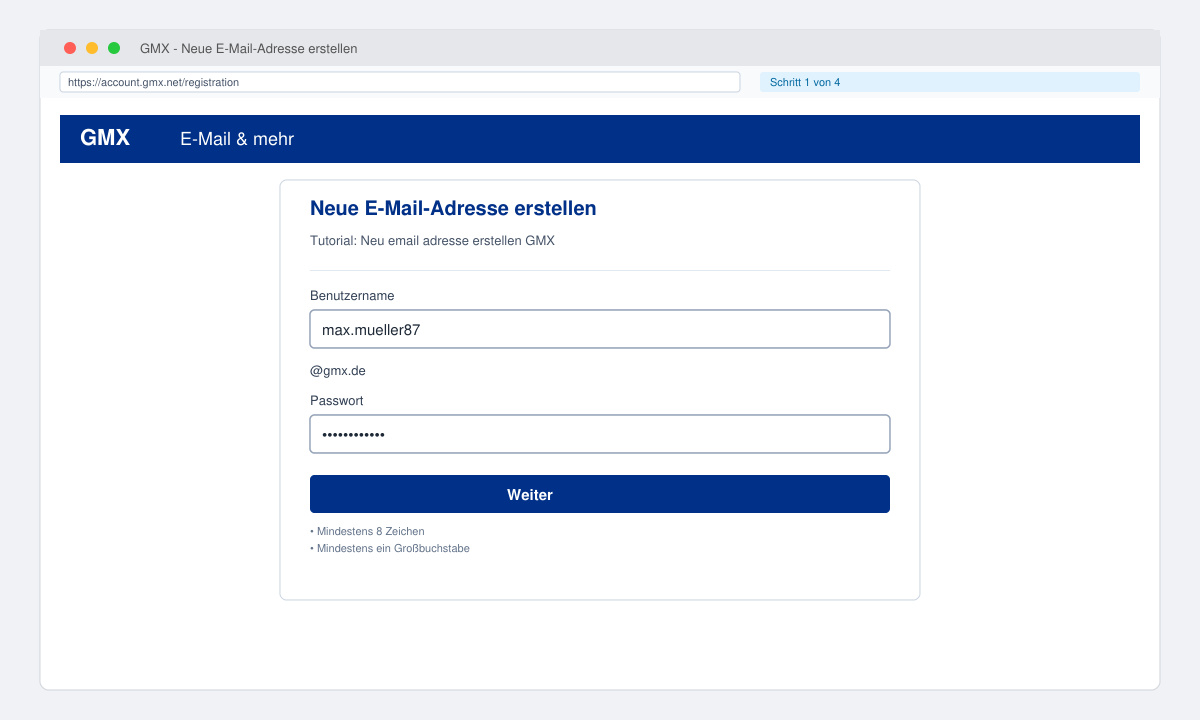Image resolution: width=1200 pixels, height=720 pixels.
Task: Click the Mindestens ein Großbuchstabe hint
Action: (390, 548)
